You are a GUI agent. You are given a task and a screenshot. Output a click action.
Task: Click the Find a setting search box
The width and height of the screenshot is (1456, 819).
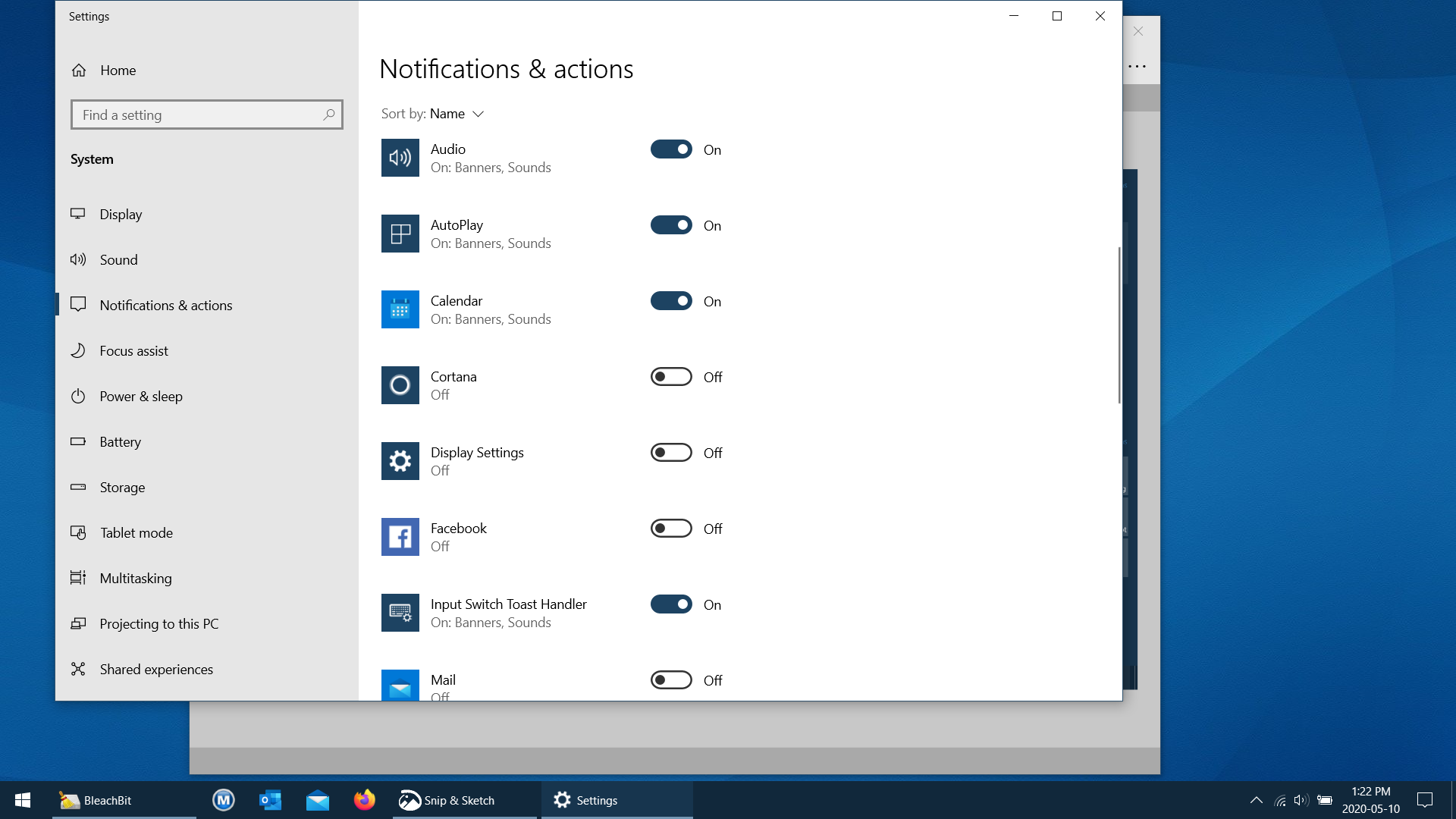(x=206, y=115)
